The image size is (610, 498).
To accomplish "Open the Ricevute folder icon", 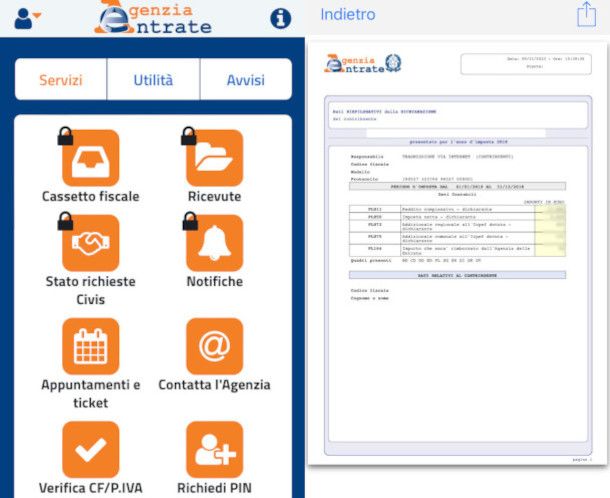I will (x=214, y=158).
